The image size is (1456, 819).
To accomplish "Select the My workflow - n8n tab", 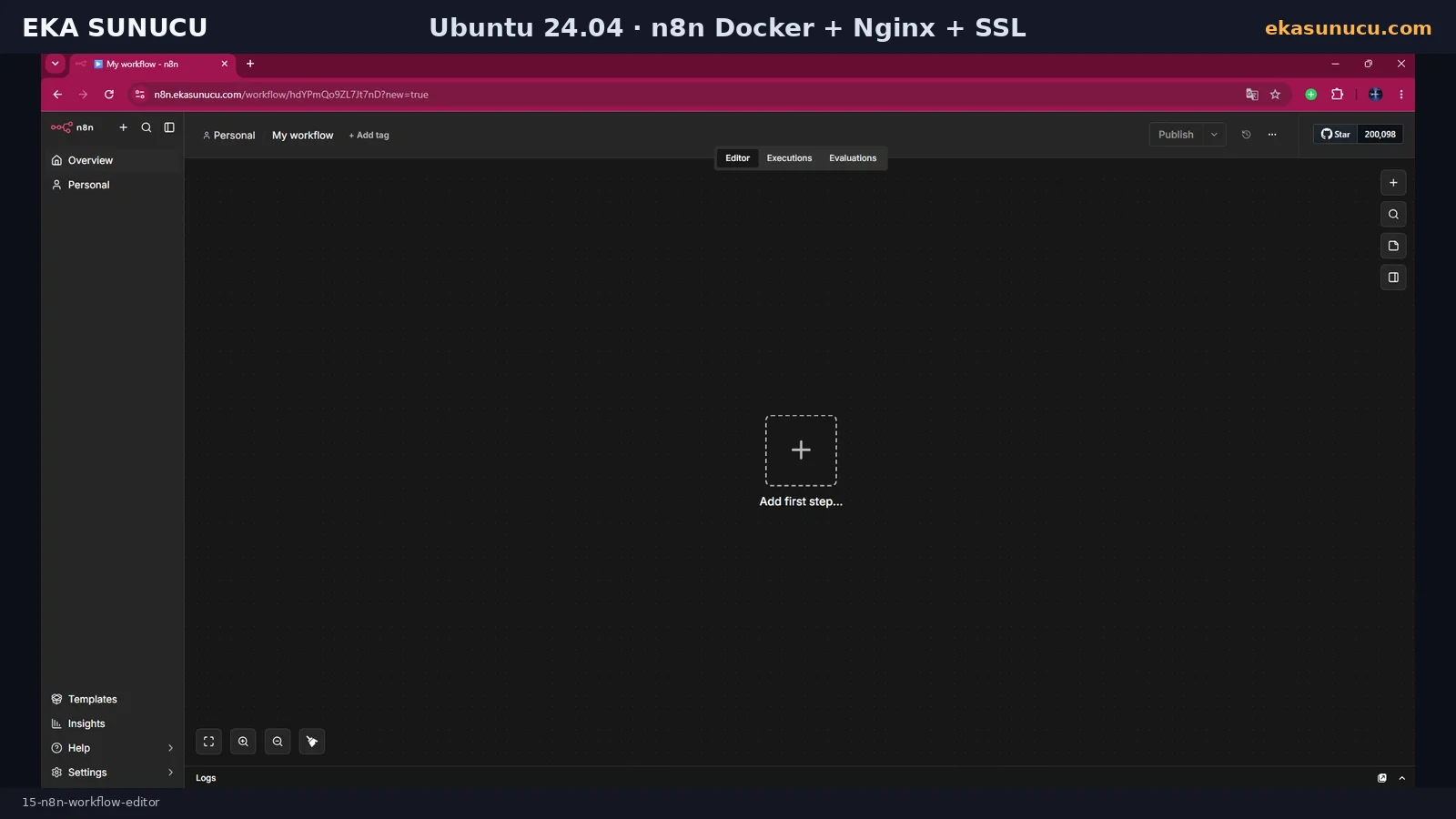I will (x=152, y=65).
